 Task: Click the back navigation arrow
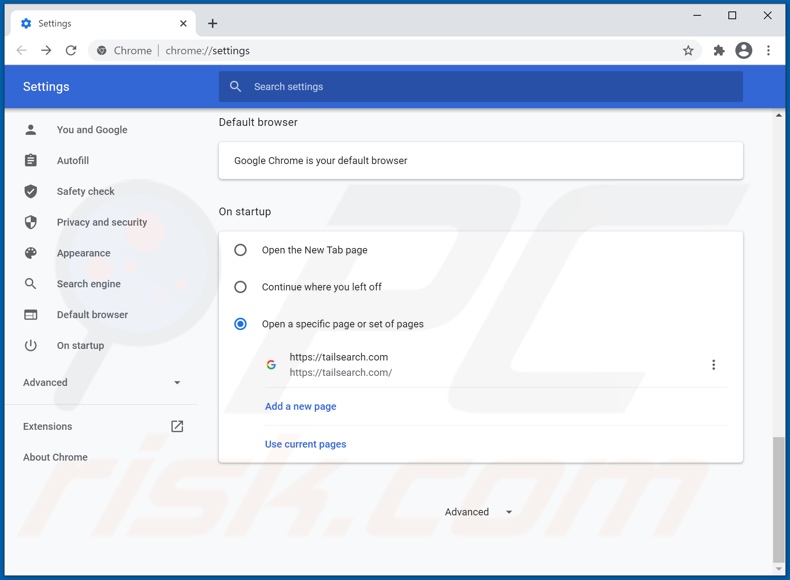tap(22, 50)
